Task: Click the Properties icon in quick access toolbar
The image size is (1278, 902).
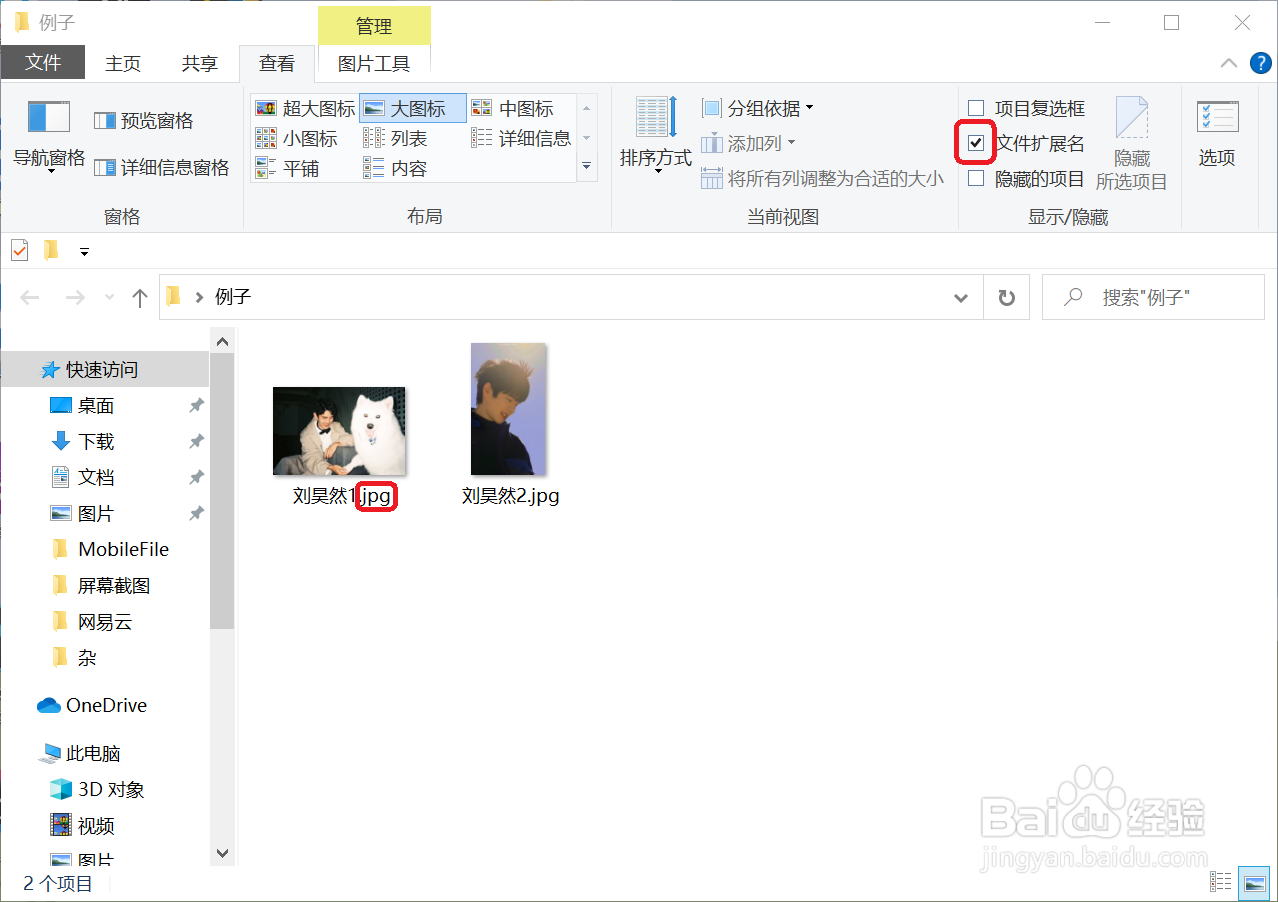Action: [x=19, y=250]
